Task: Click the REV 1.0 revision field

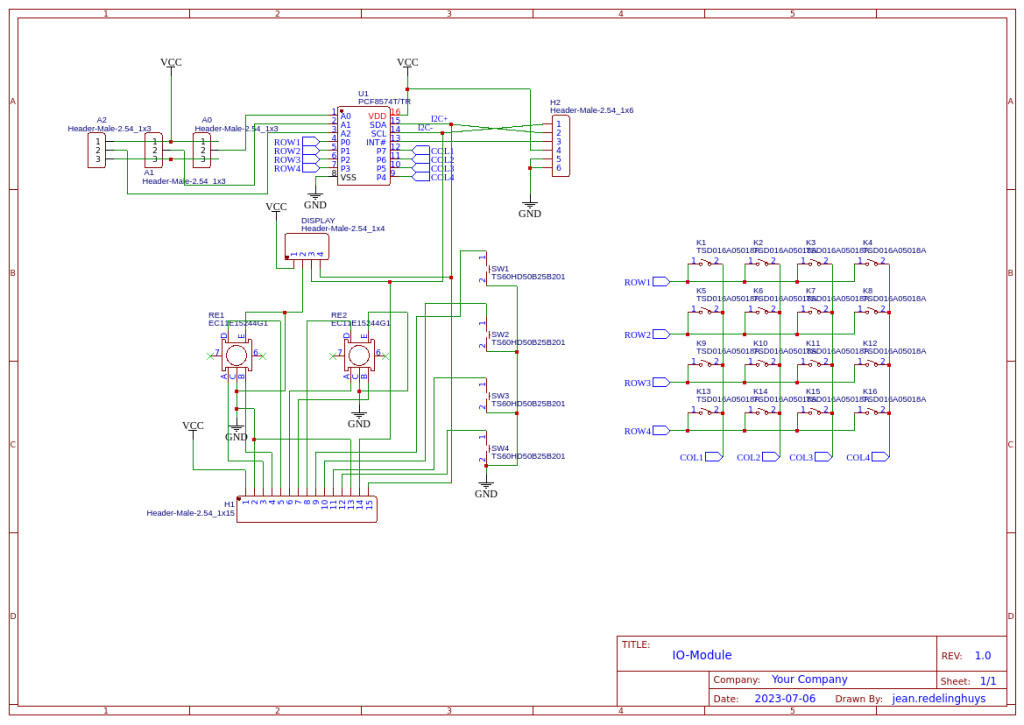Action: (x=982, y=656)
